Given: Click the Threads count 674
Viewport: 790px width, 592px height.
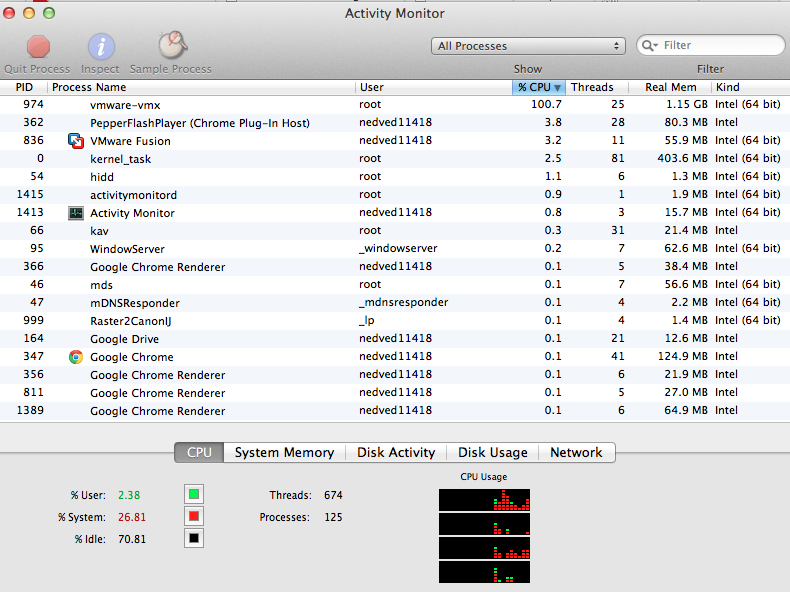Looking at the screenshot, I should [333, 495].
